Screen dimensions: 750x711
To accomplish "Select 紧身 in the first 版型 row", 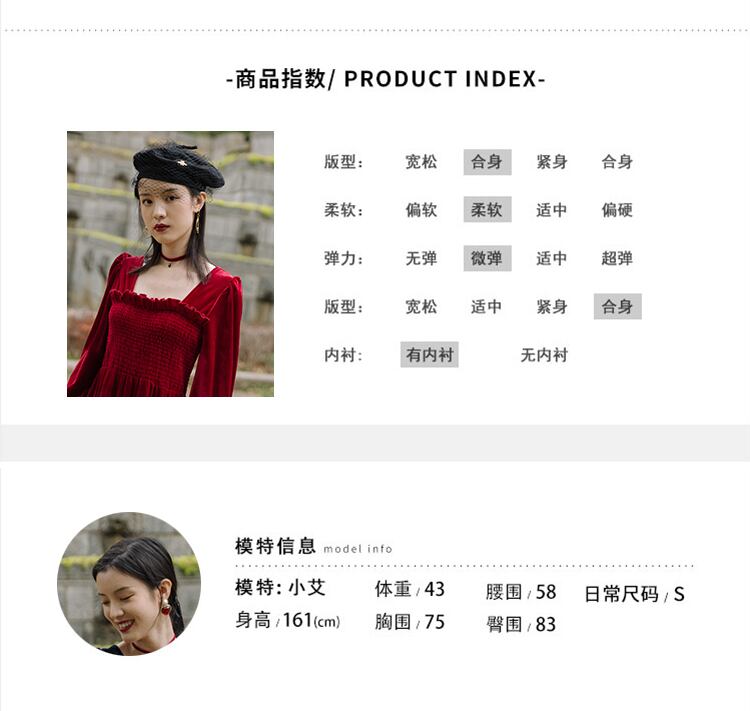I will coord(551,162).
